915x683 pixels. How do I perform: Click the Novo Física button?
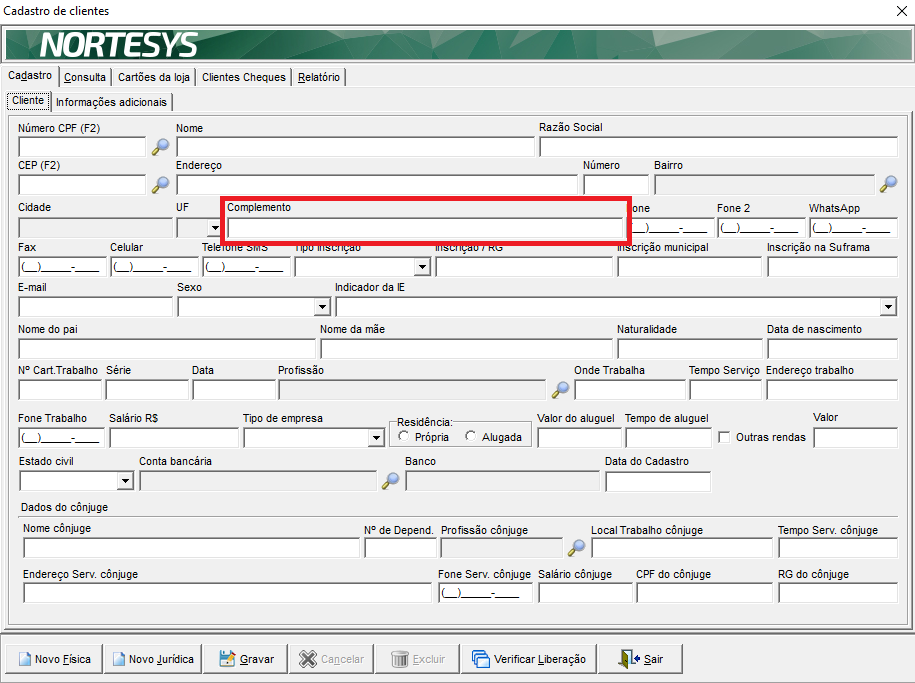pyautogui.click(x=54, y=659)
